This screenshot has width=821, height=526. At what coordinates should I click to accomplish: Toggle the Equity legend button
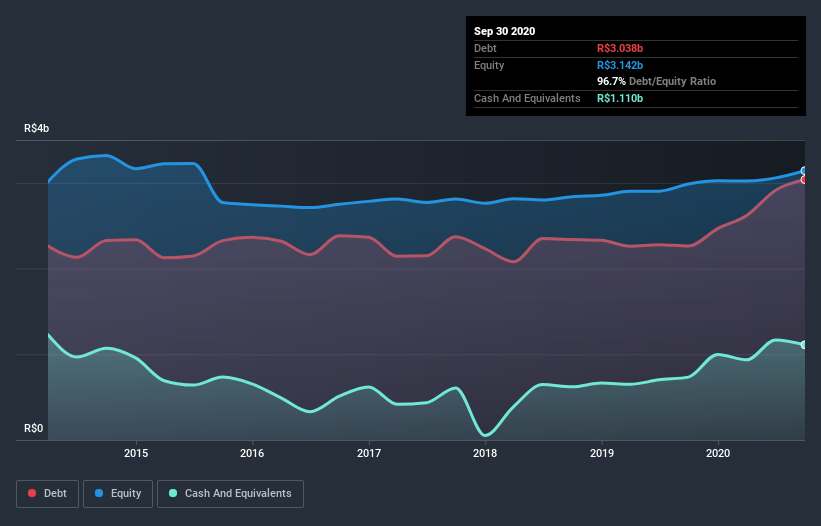118,494
